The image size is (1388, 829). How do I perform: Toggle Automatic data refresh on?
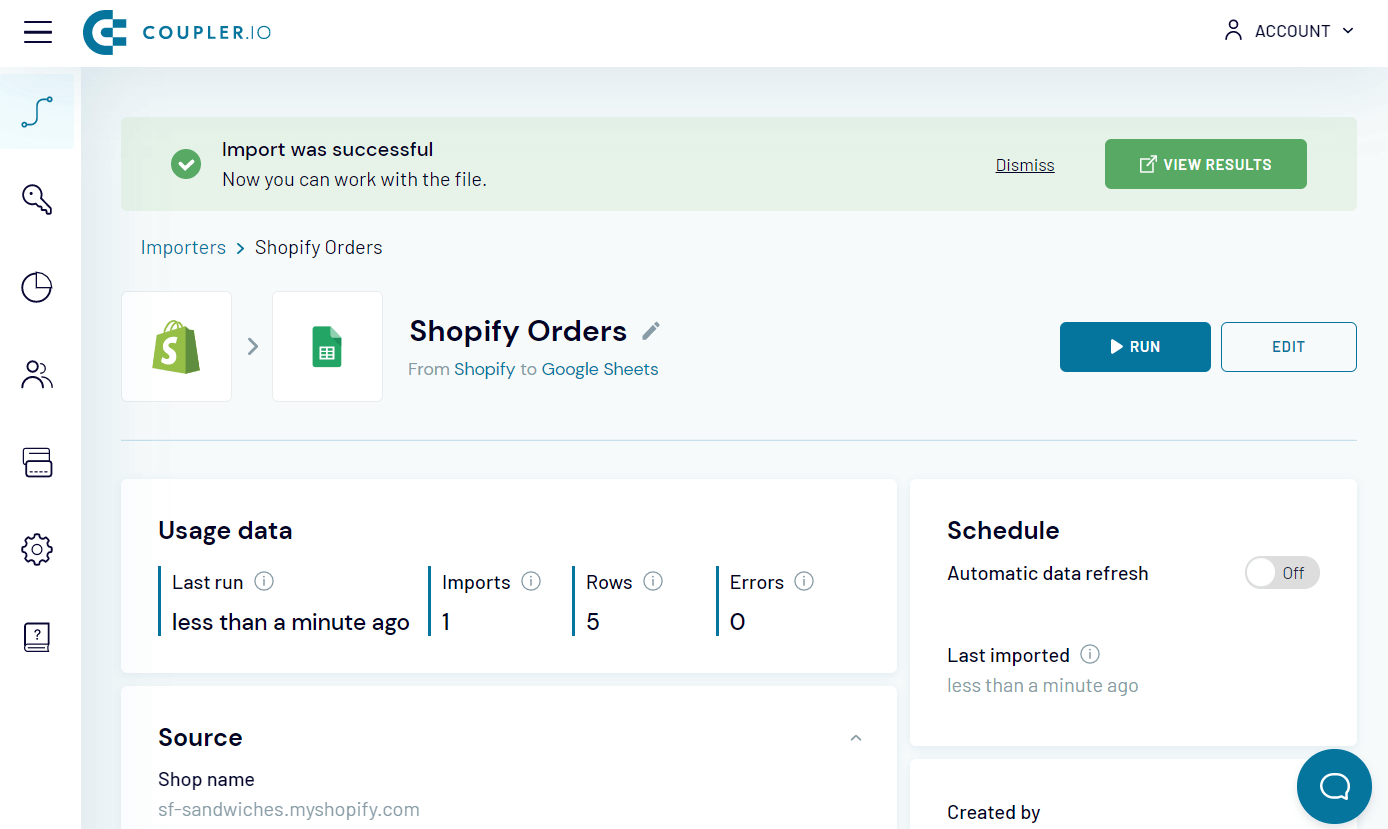click(1282, 572)
